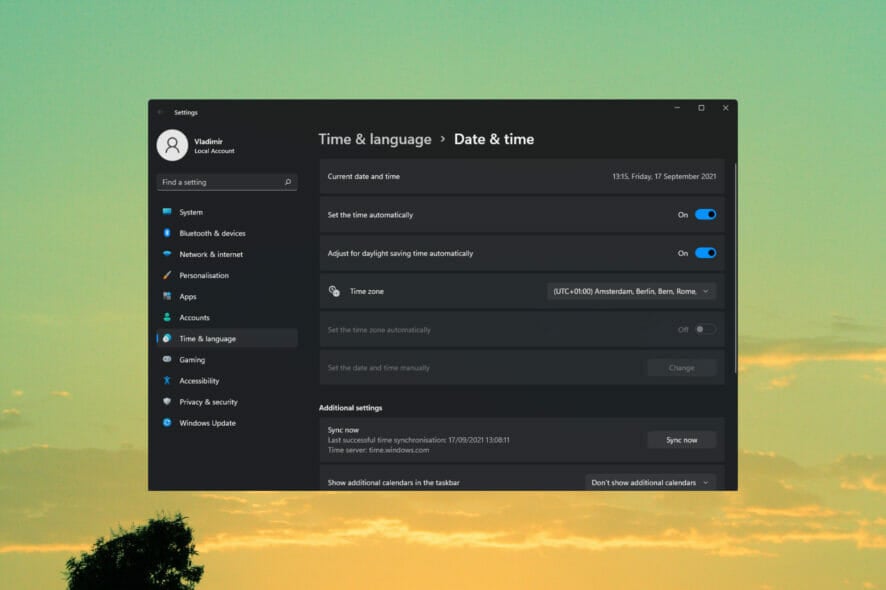Click Time & language breadcrumb link
886x590 pixels.
pos(375,139)
